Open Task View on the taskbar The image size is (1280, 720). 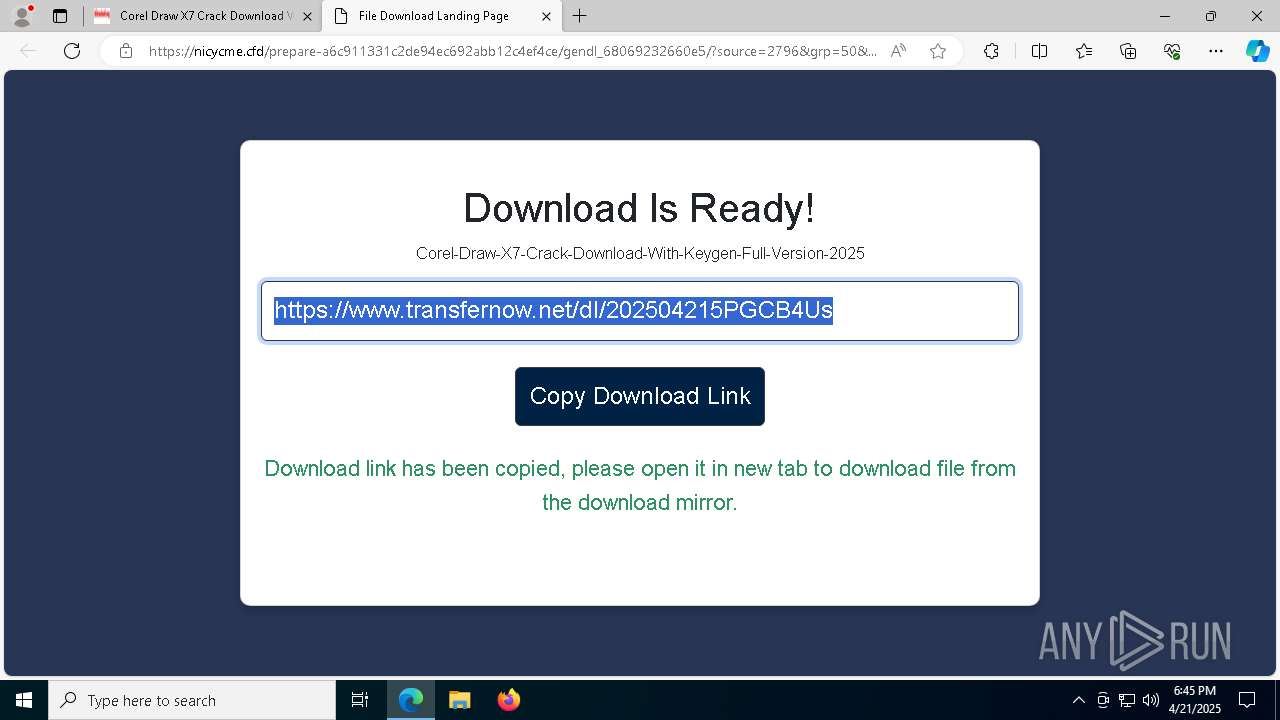click(x=360, y=700)
